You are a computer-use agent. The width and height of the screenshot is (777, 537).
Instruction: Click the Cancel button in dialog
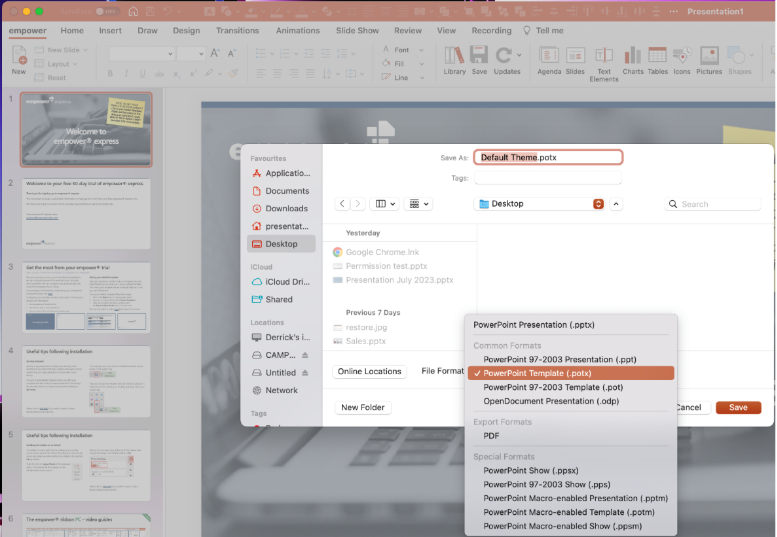692,407
